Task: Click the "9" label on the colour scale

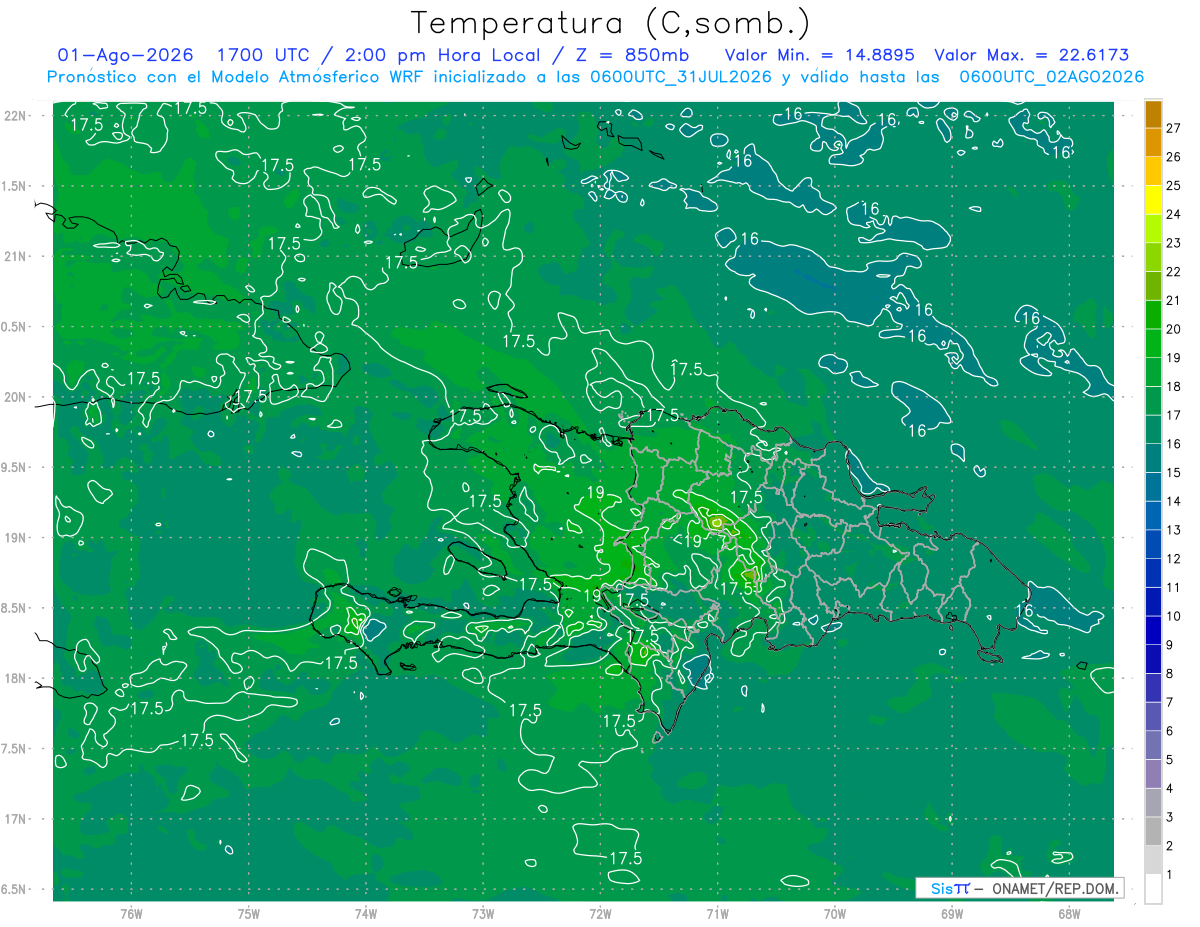Action: coord(1170,645)
